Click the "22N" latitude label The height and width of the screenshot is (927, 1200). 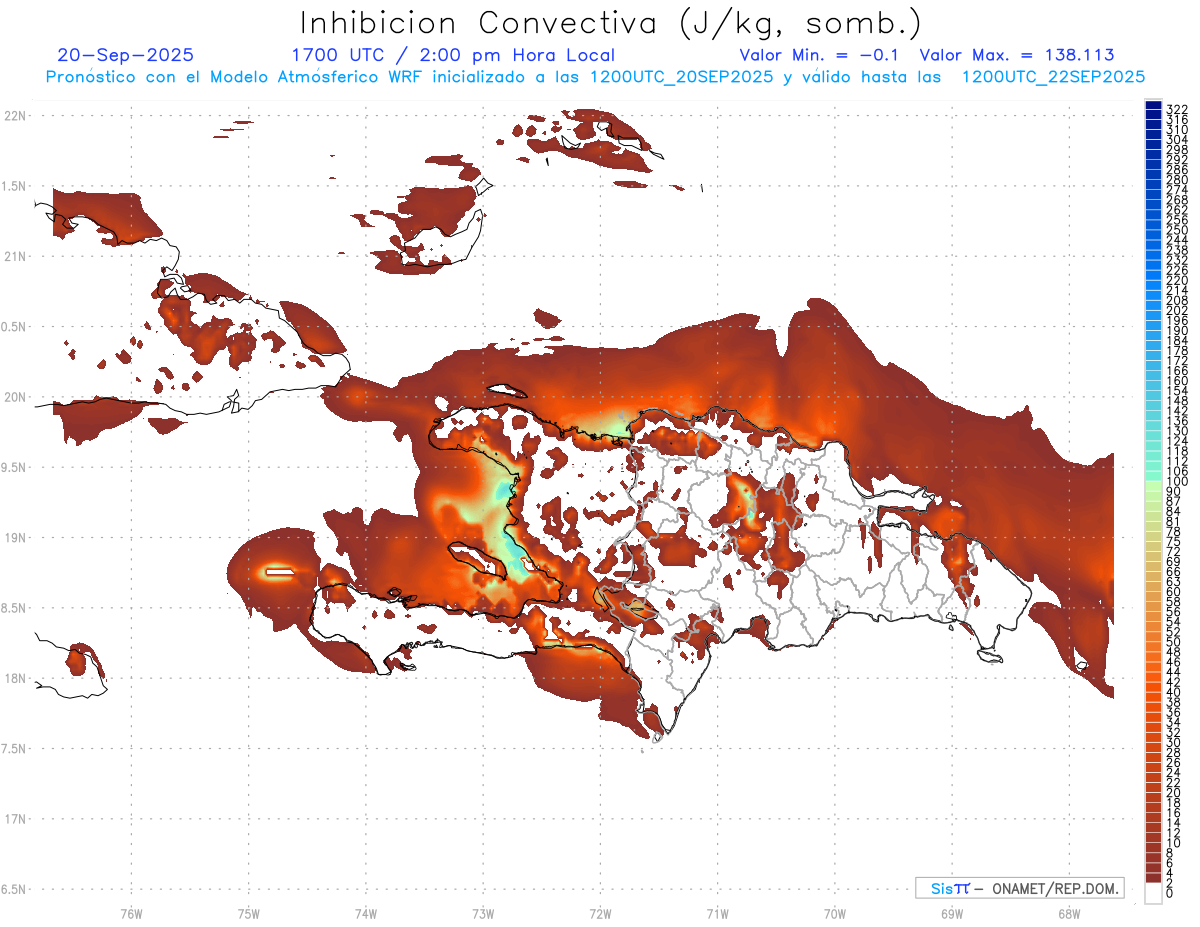pyautogui.click(x=14, y=116)
